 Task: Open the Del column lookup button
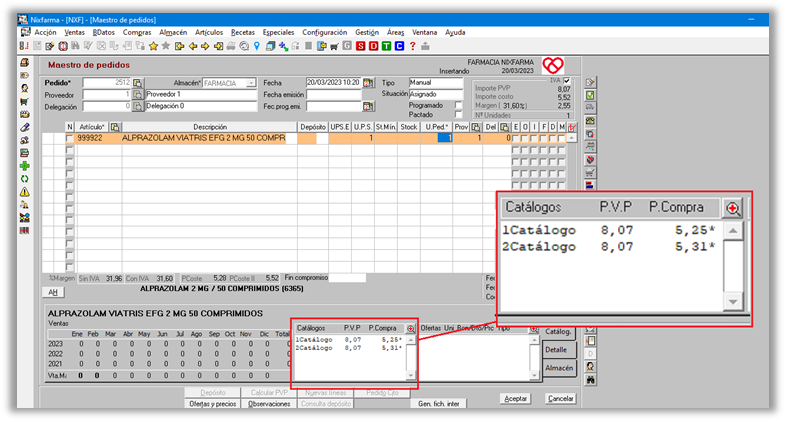pos(504,127)
